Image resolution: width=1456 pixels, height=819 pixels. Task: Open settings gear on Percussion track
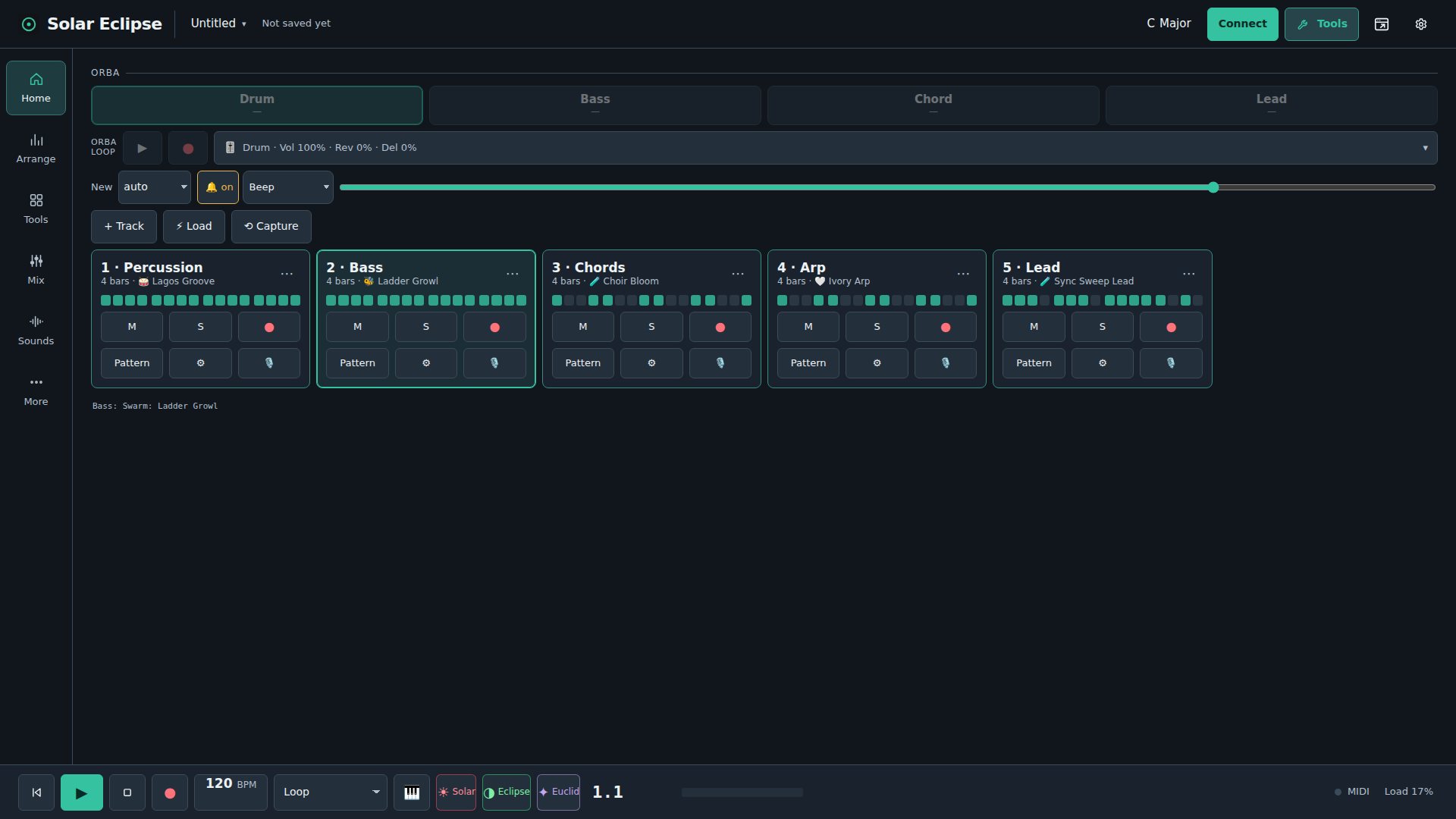coord(200,363)
